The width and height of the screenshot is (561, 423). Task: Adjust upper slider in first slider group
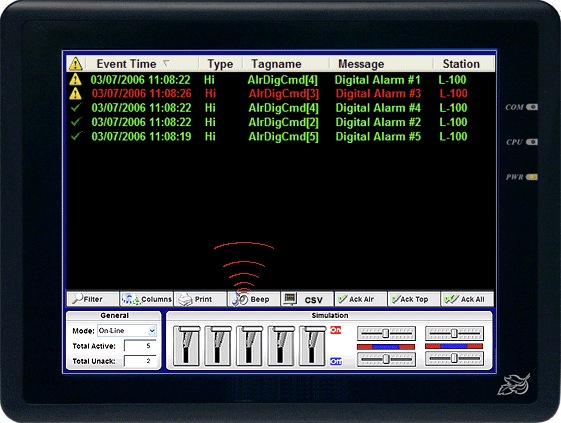pos(386,334)
